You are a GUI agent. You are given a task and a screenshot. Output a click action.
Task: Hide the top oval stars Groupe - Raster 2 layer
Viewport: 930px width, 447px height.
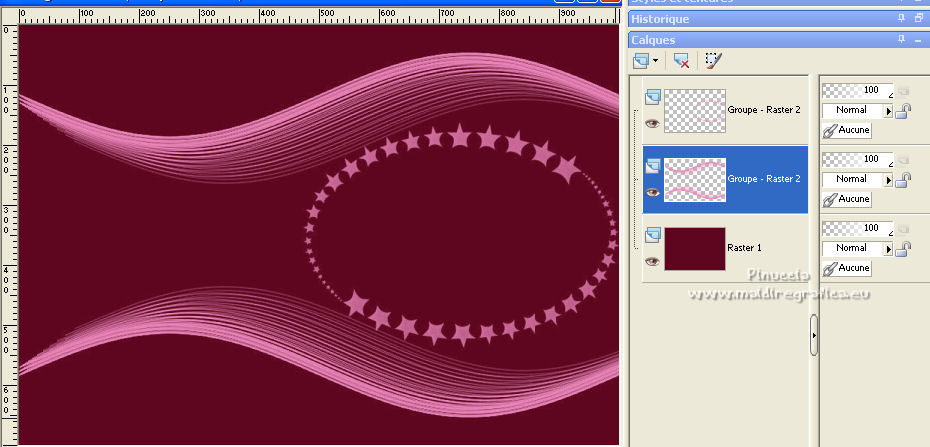pos(652,123)
